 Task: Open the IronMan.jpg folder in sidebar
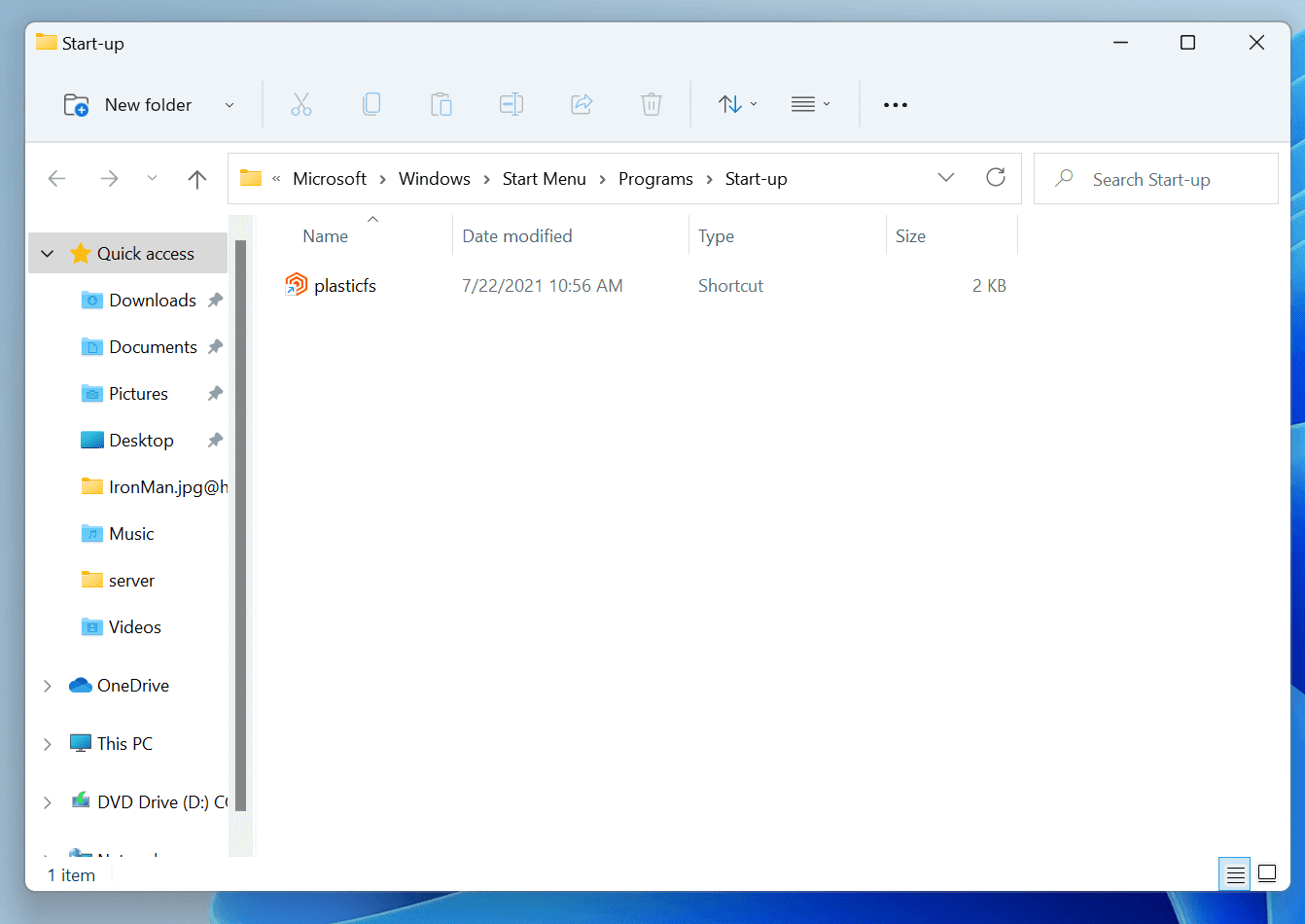click(x=168, y=487)
